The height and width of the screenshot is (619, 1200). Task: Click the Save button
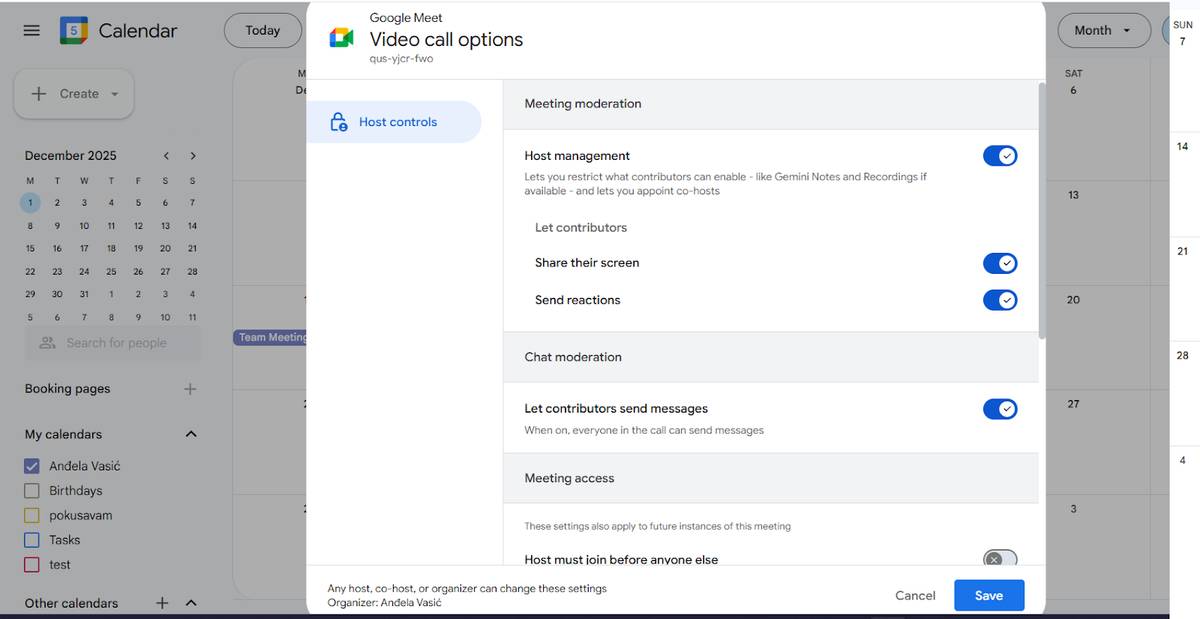[988, 595]
